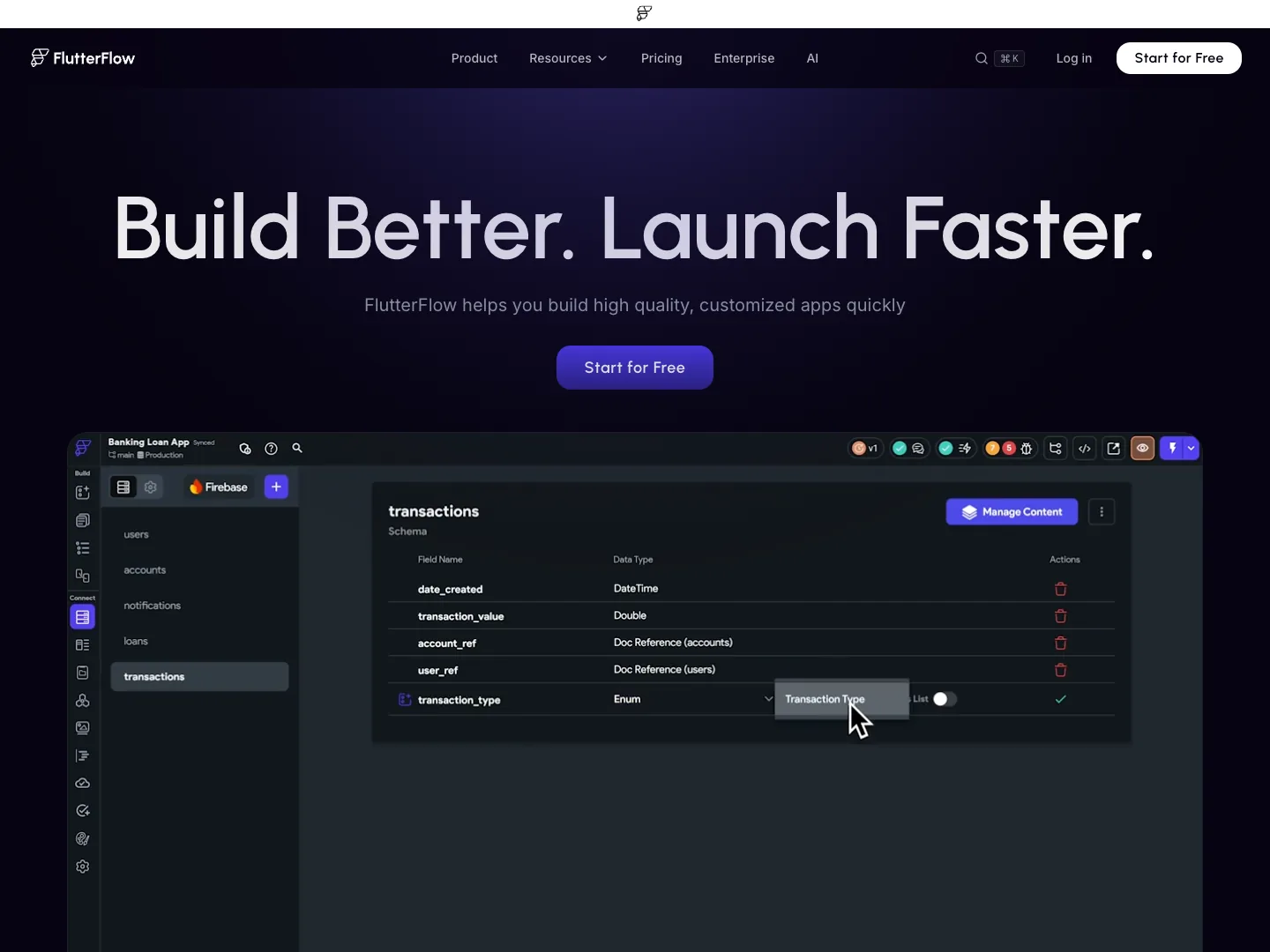This screenshot has height=952, width=1270.
Task: Choose the Transaction Type dropdown option
Action: tap(841, 699)
